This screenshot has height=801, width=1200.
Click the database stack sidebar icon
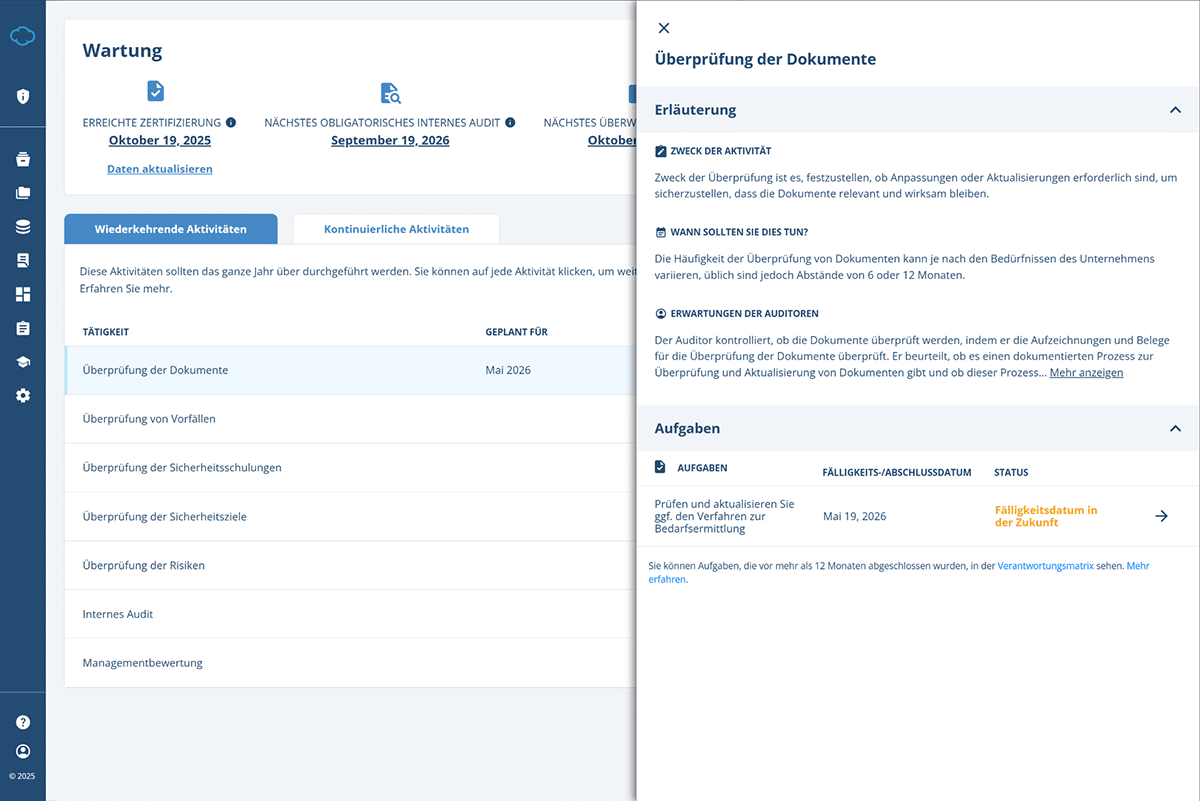click(23, 227)
